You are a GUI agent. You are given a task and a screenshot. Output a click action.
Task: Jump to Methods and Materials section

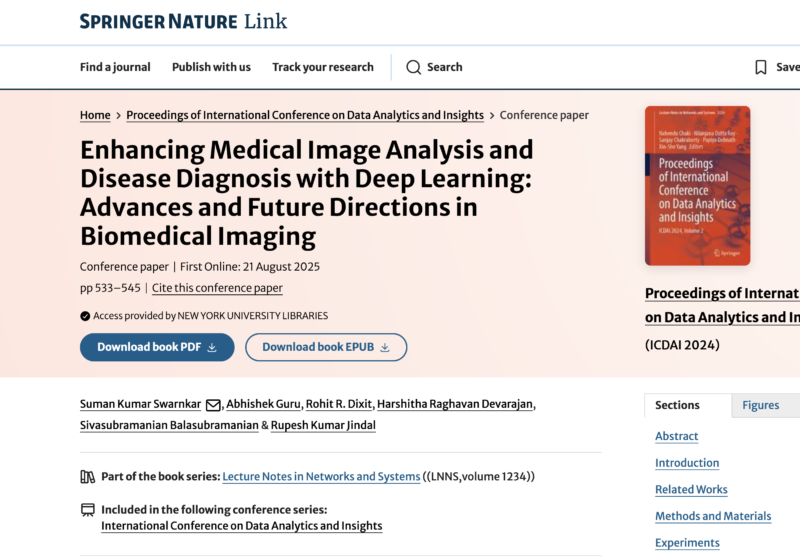pos(713,516)
